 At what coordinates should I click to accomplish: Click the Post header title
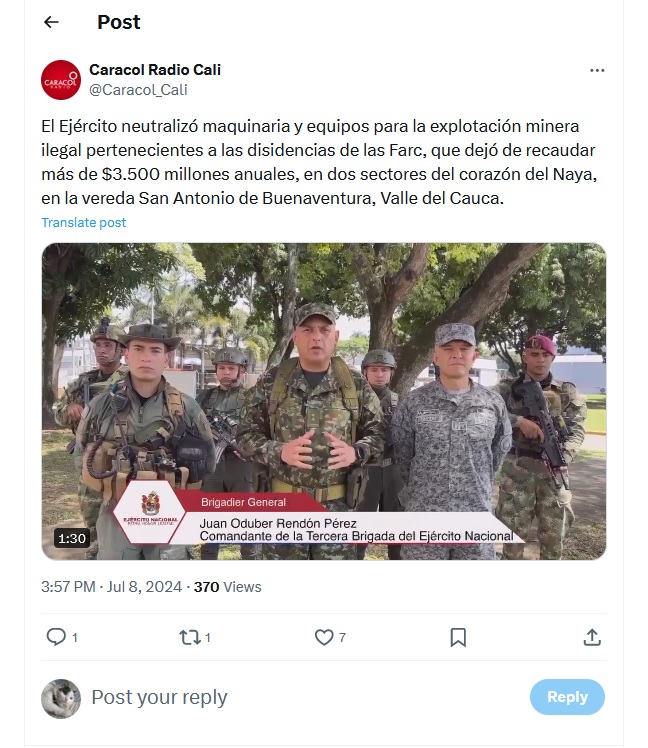[x=119, y=22]
